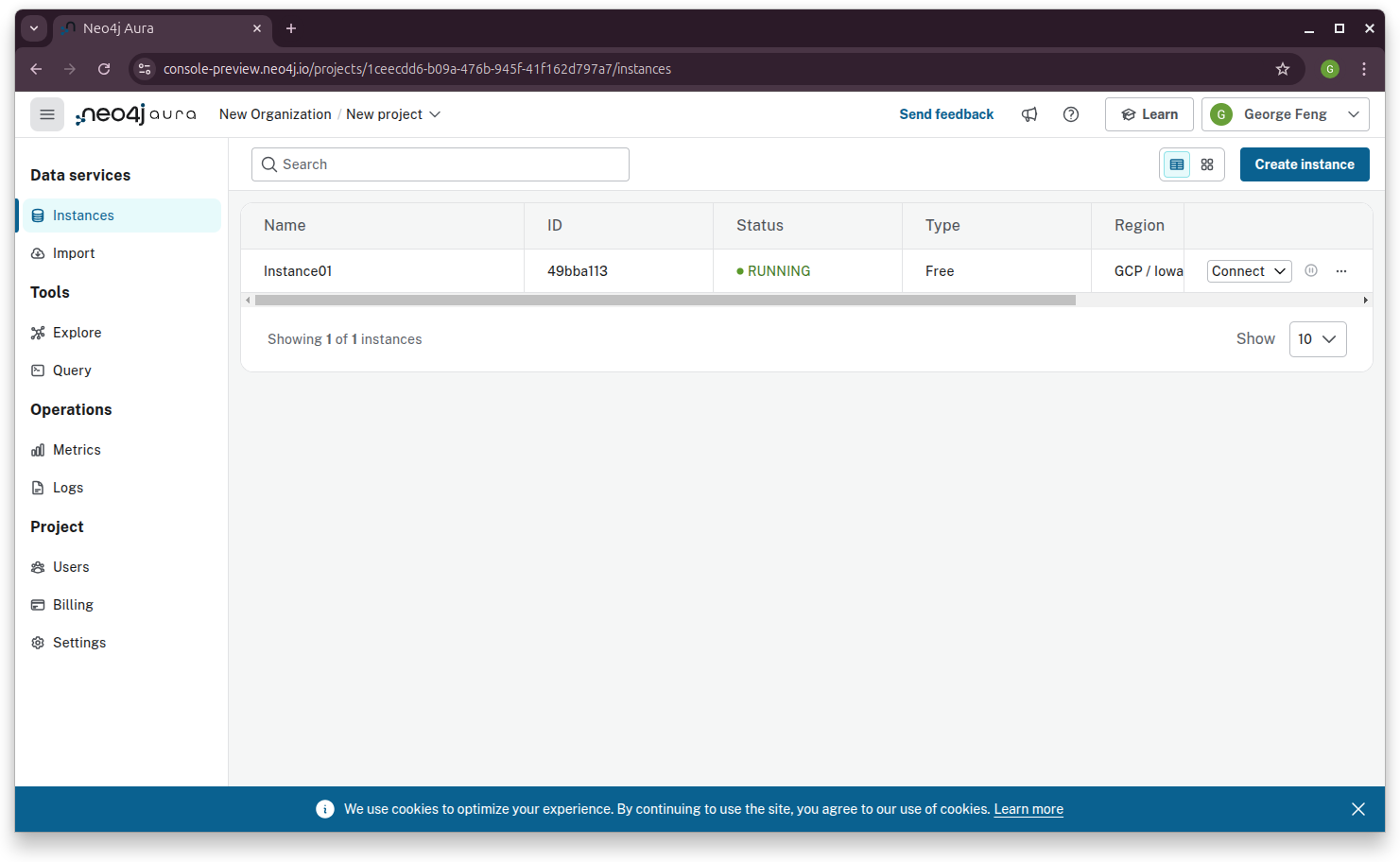Click Create instance

coord(1305,164)
